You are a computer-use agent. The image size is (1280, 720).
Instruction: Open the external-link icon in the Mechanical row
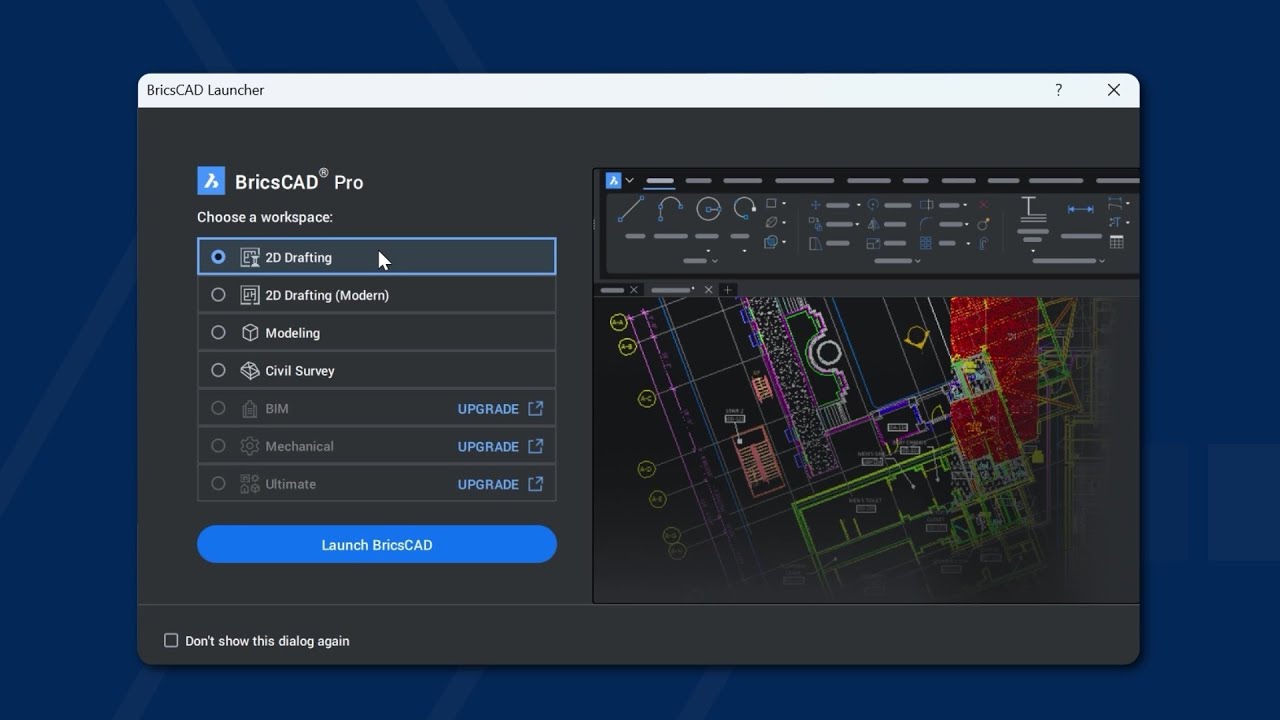[536, 446]
